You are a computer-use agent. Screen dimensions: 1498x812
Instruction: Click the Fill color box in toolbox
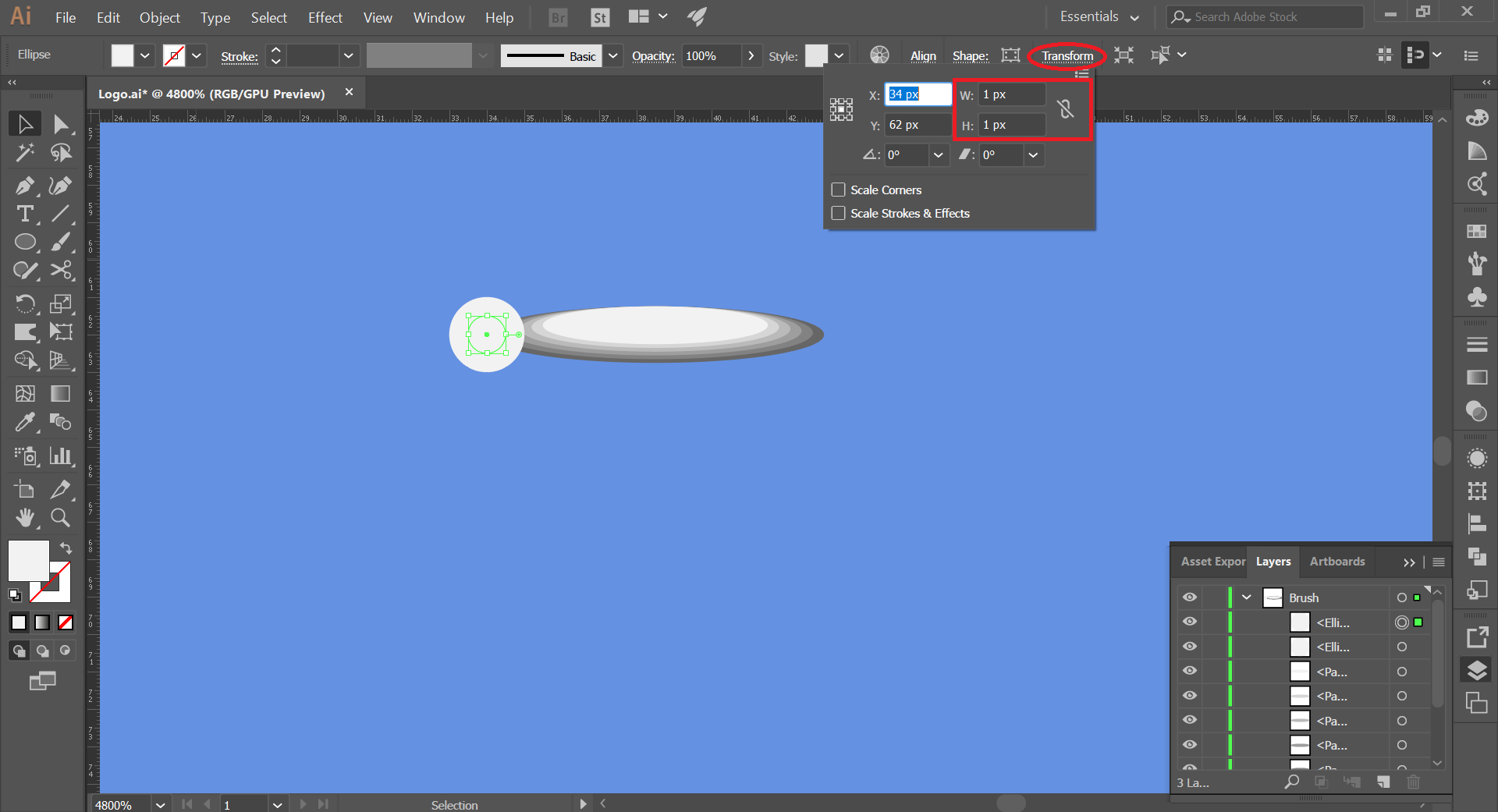[29, 561]
